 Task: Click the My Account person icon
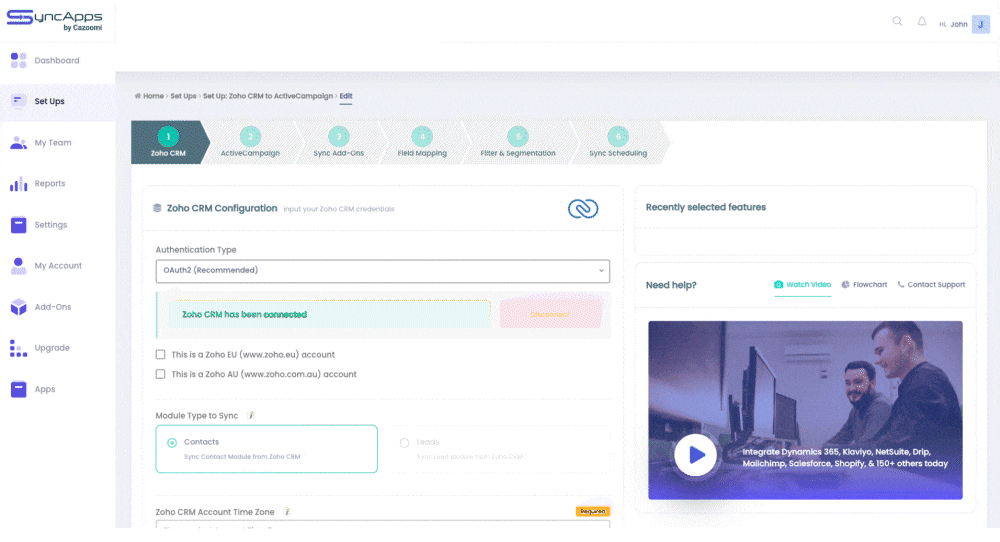click(18, 266)
